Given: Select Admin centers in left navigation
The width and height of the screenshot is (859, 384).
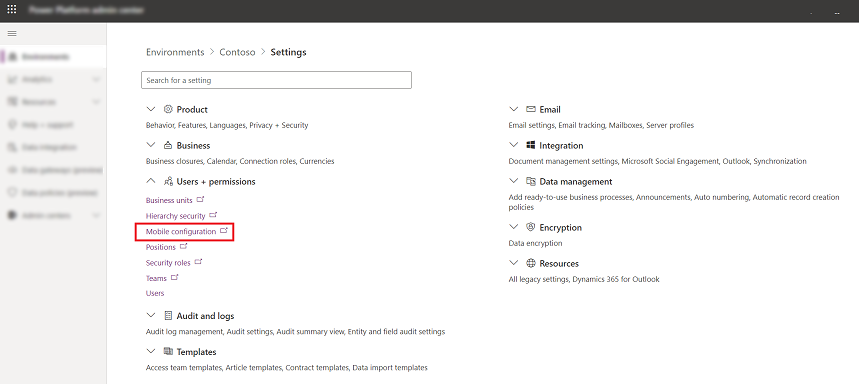Looking at the screenshot, I should [53, 215].
